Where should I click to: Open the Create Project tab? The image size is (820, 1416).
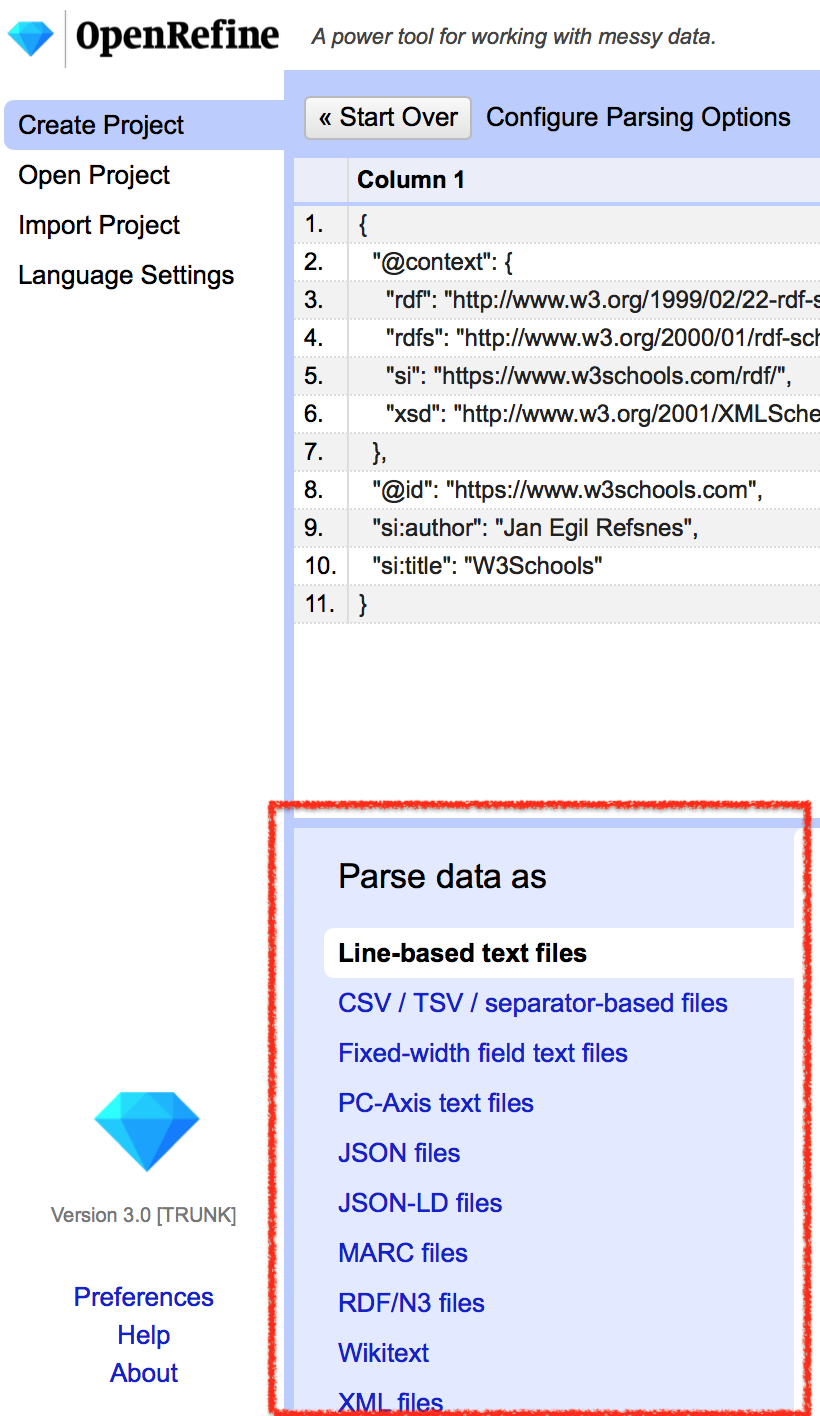point(144,125)
